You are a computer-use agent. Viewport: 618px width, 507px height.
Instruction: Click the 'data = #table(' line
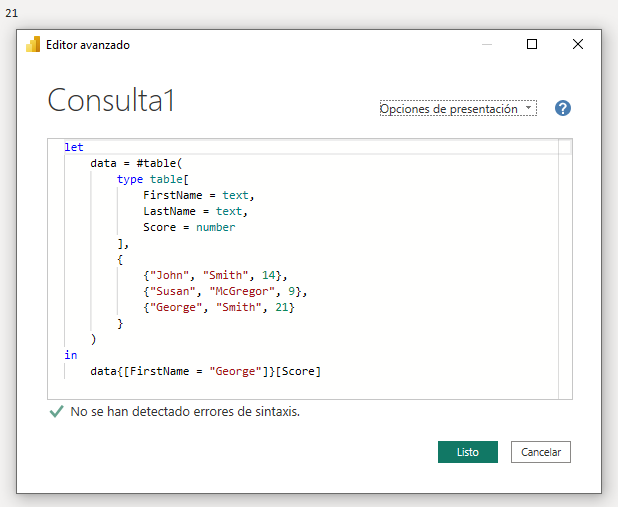(138, 163)
